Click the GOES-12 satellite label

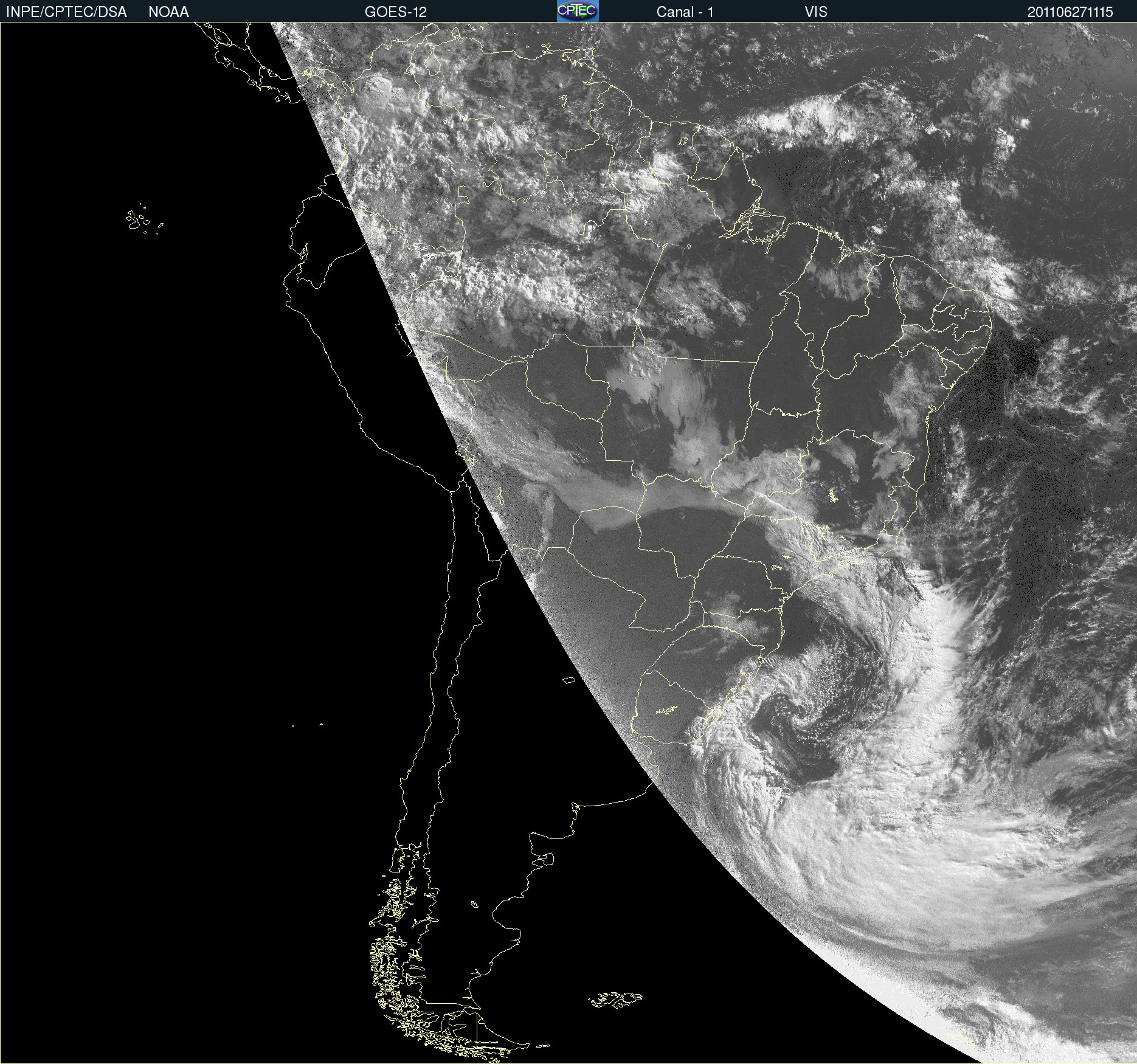point(396,12)
